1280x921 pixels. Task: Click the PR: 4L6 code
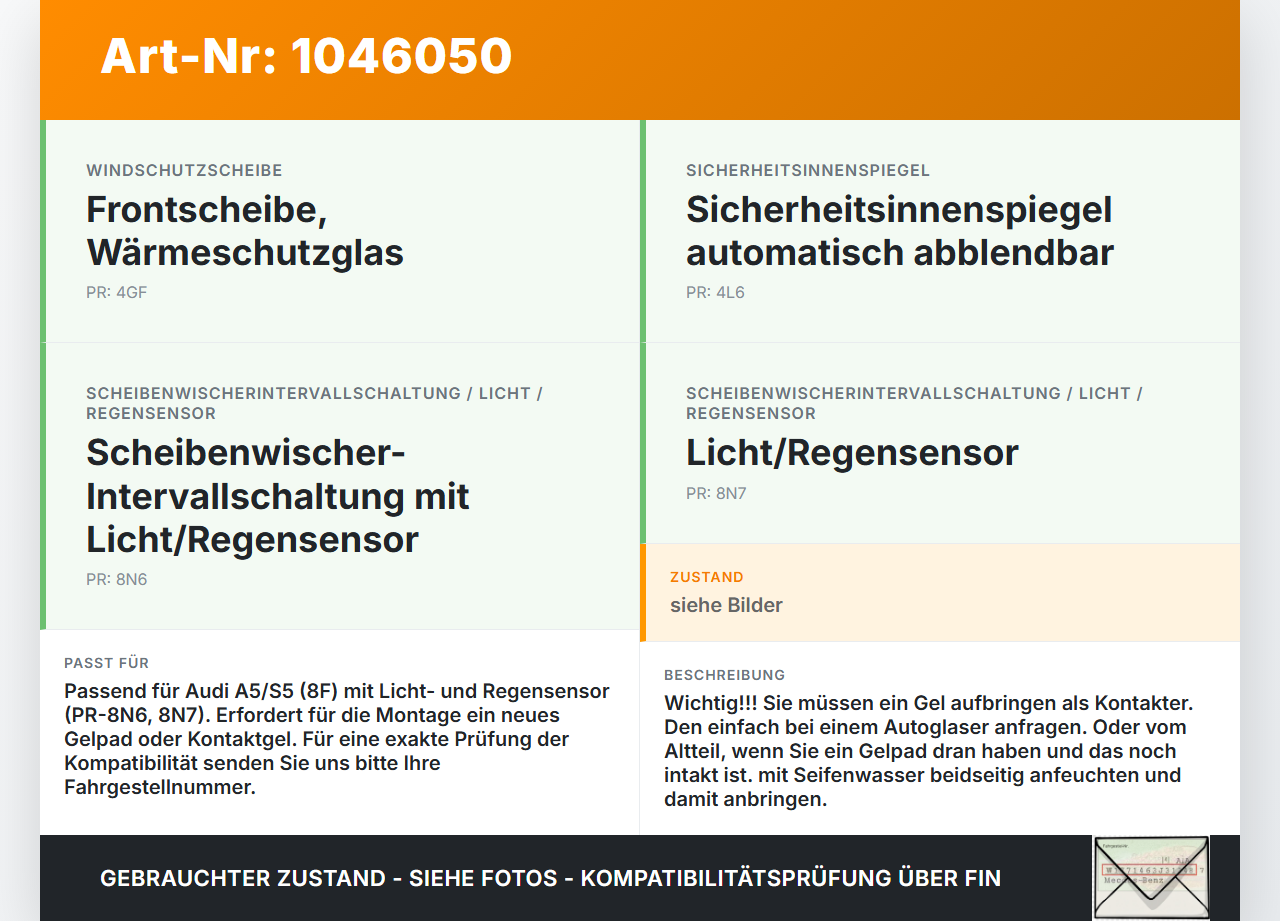pyautogui.click(x=715, y=292)
